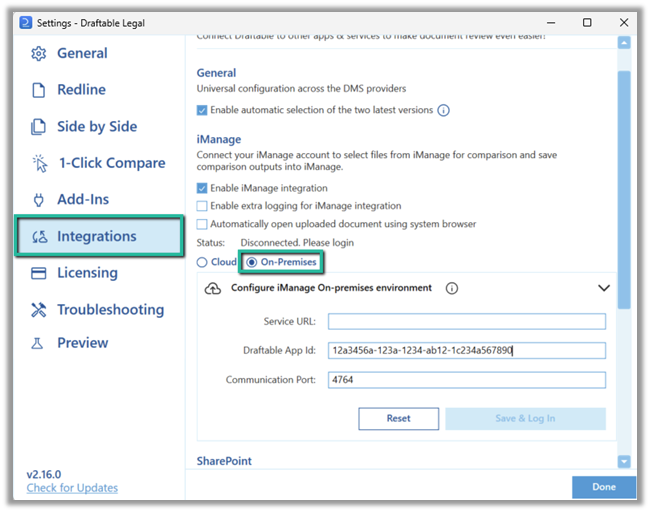
Task: Switch to Side by Side settings
Action: tap(97, 127)
